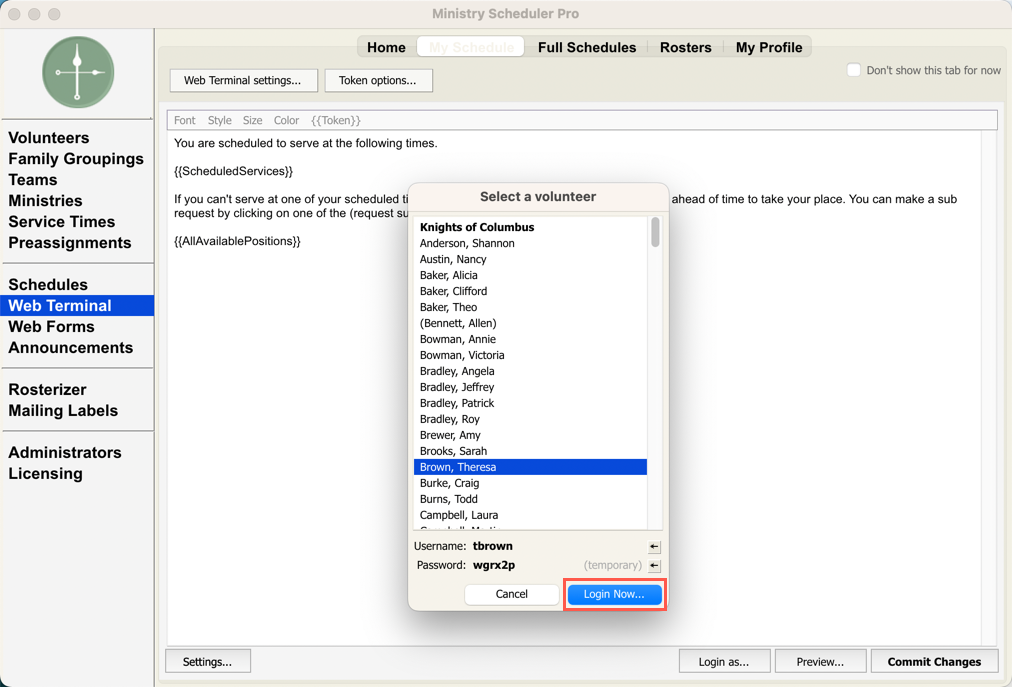Select volunteer Brewer, Amy
The height and width of the screenshot is (687, 1012).
[x=531, y=435]
